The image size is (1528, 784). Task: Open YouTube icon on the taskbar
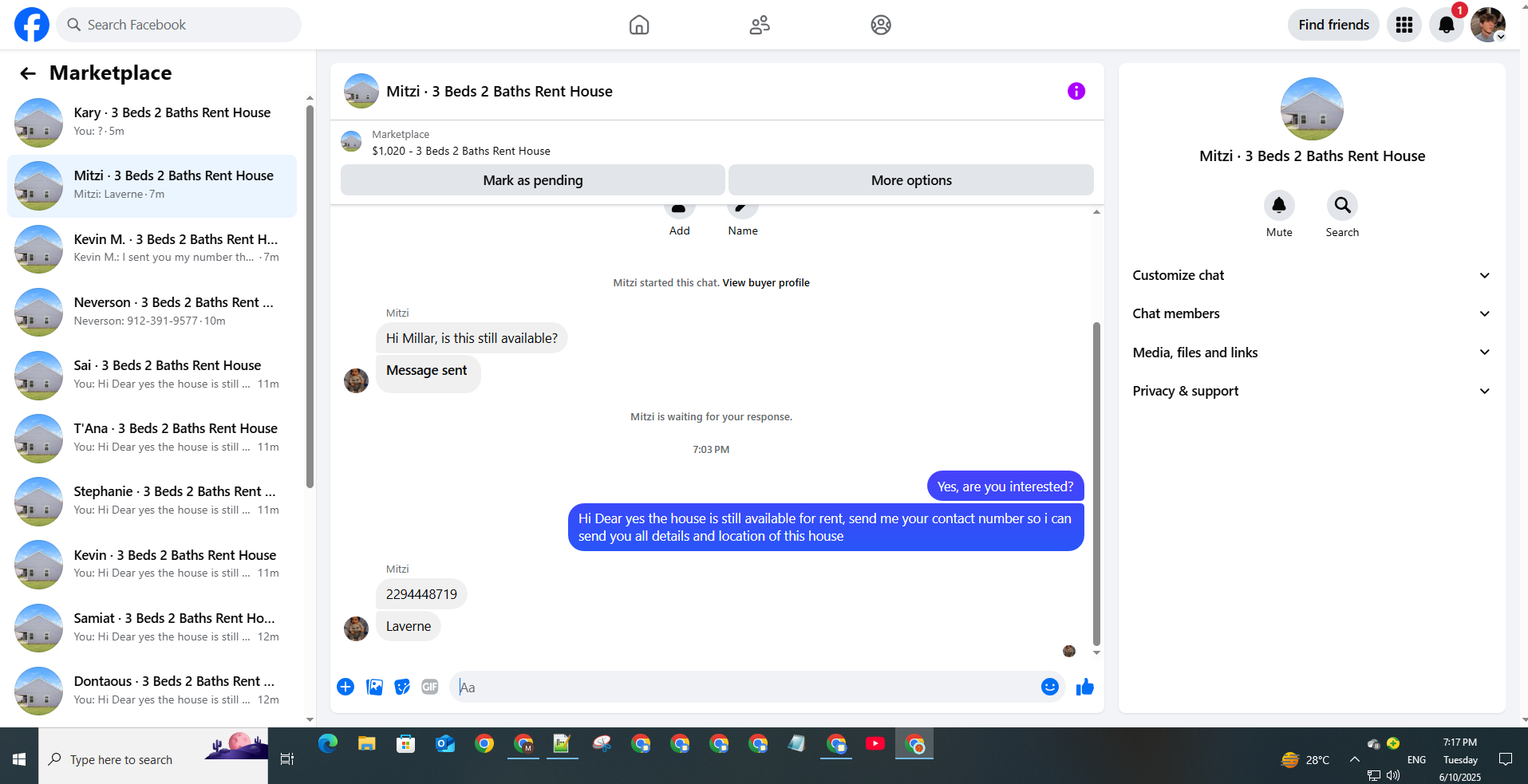point(875,743)
